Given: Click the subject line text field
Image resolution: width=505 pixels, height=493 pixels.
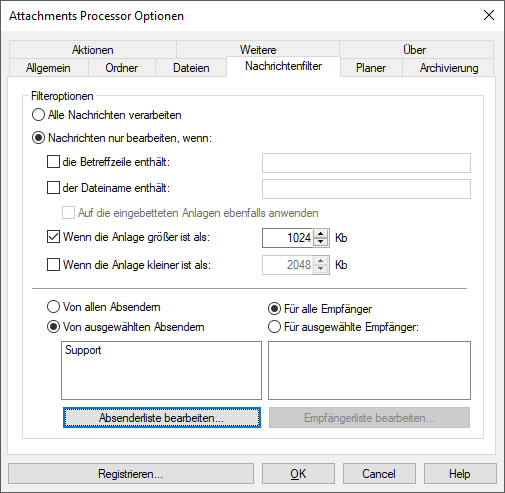Looking at the screenshot, I should pyautogui.click(x=366, y=163).
